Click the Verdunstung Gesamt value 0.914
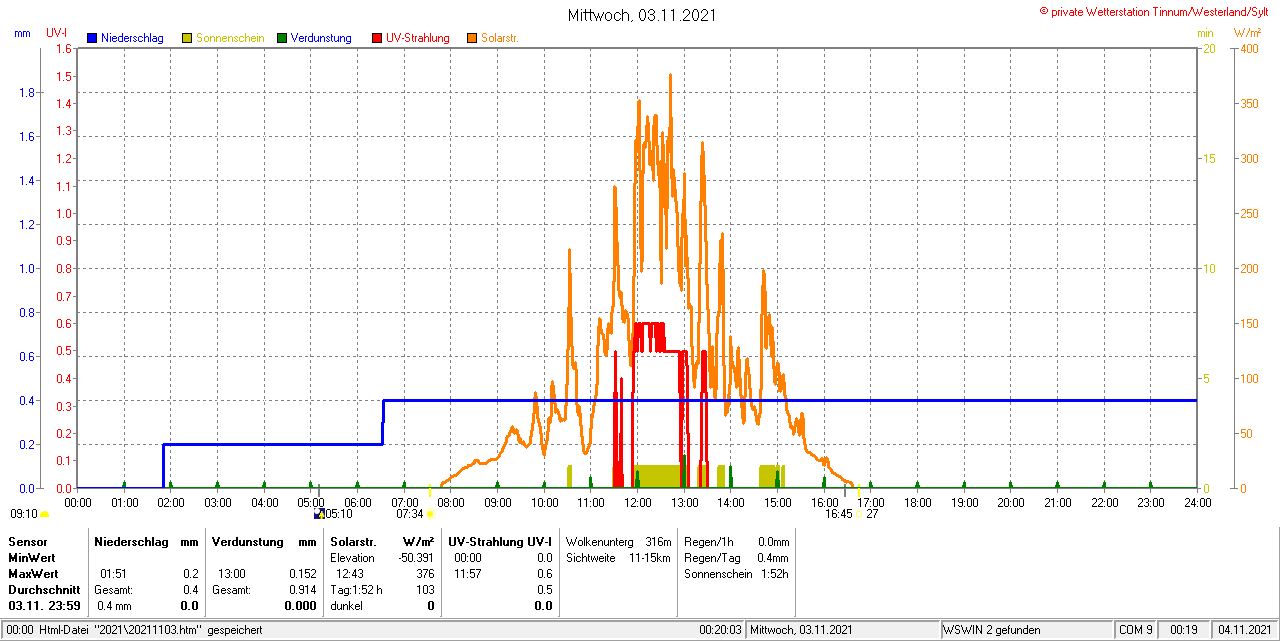The width and height of the screenshot is (1280, 641). tap(301, 590)
